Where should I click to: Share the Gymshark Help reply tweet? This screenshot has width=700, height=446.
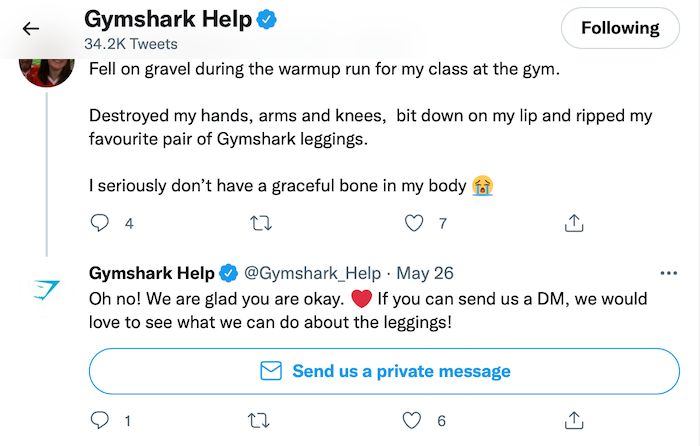575,421
